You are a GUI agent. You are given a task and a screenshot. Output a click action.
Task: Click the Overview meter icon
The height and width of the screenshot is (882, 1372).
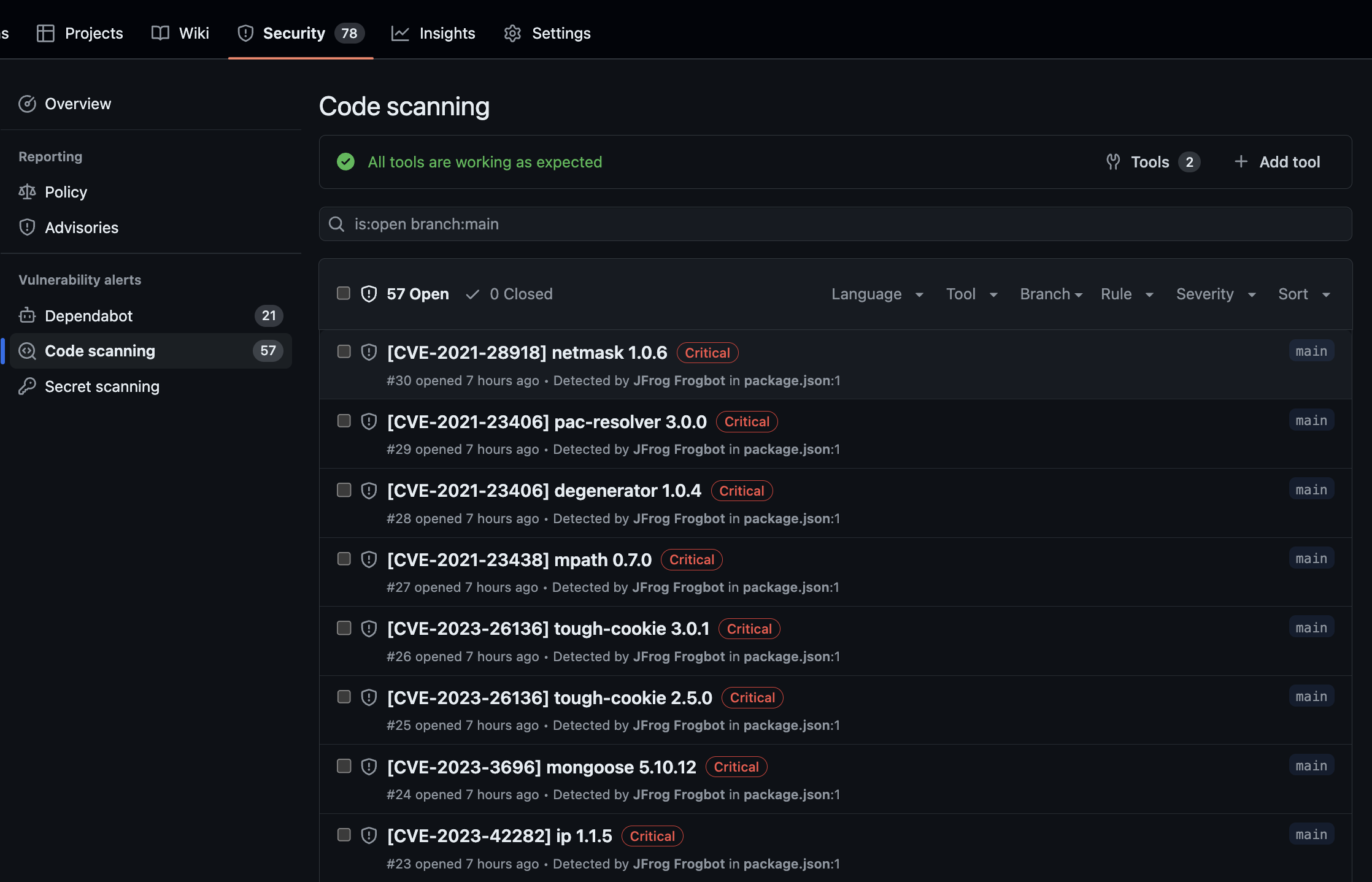pyautogui.click(x=27, y=104)
